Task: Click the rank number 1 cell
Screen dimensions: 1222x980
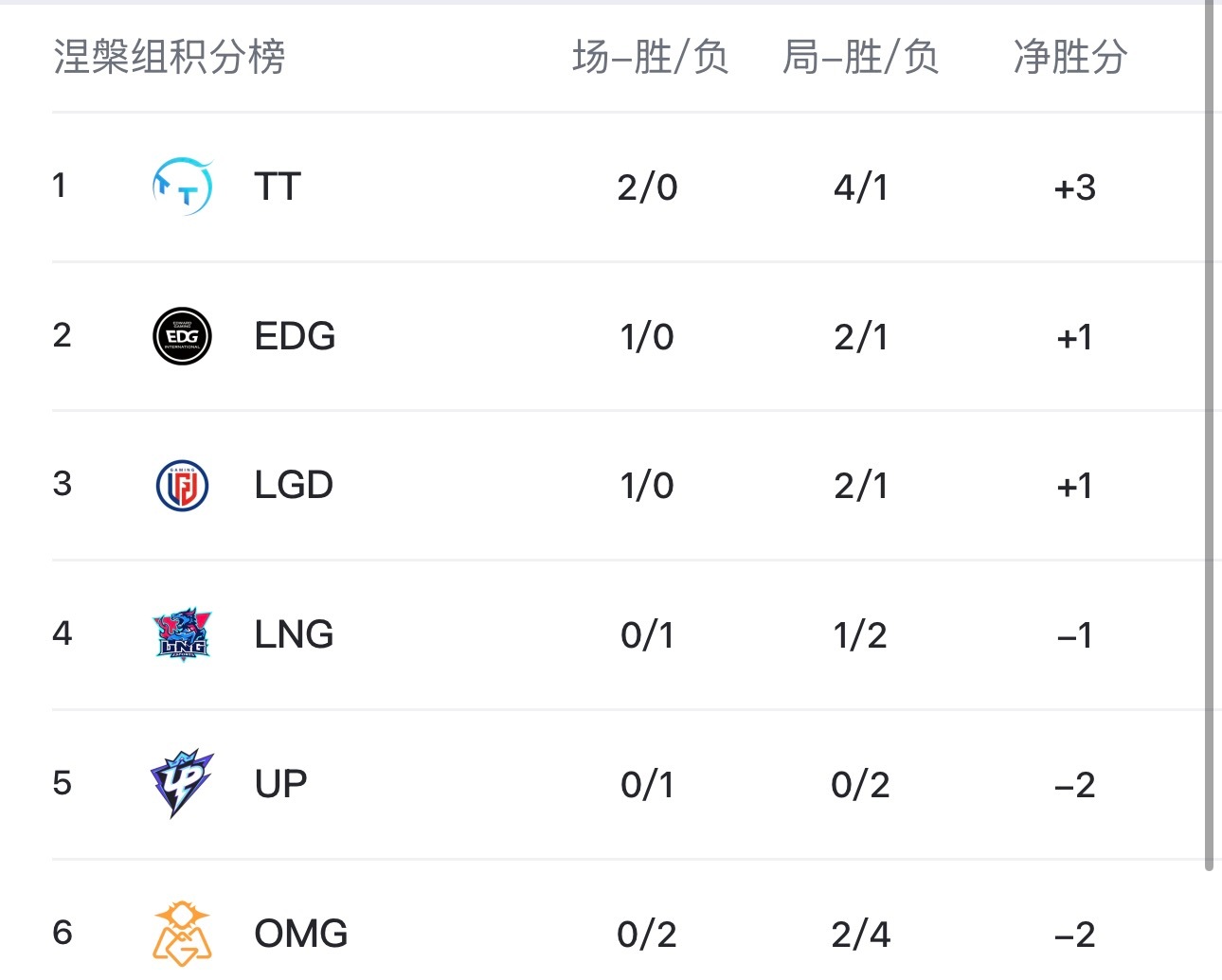Action: pos(60,186)
